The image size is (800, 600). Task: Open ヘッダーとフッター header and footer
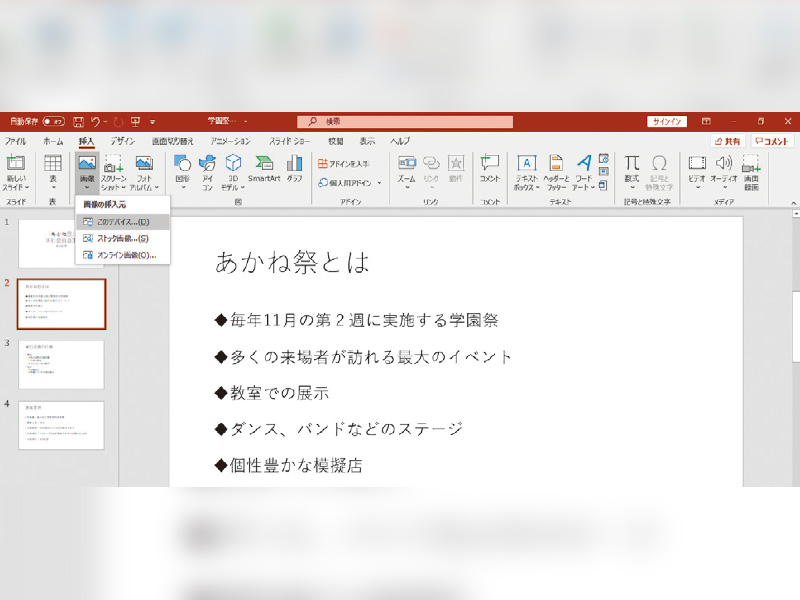(x=556, y=170)
